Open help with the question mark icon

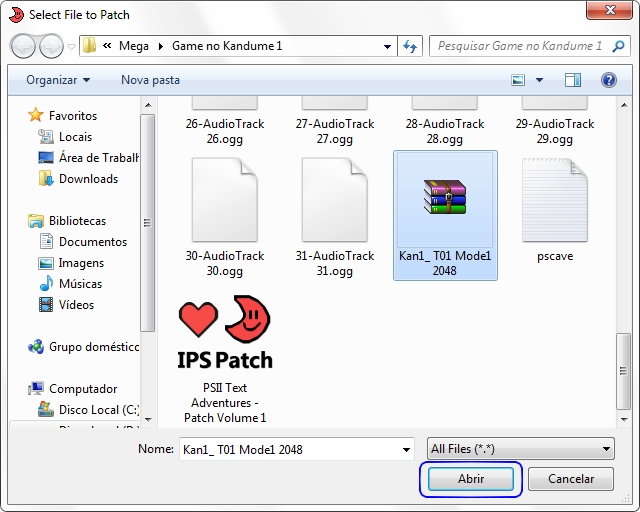tap(609, 80)
